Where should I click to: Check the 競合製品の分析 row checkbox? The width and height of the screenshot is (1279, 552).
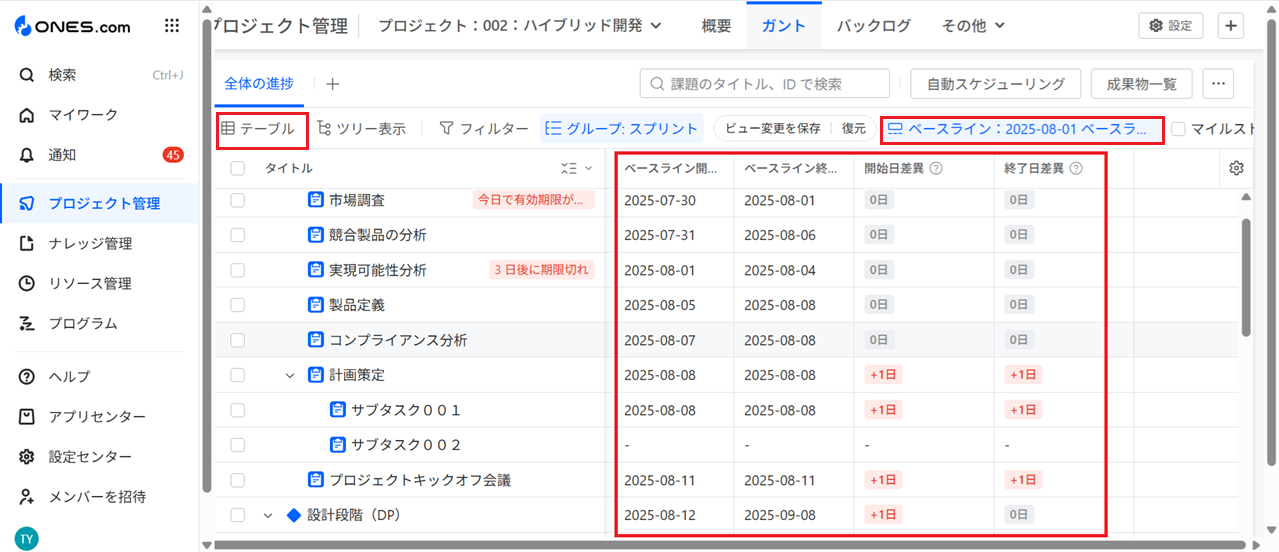pos(237,235)
